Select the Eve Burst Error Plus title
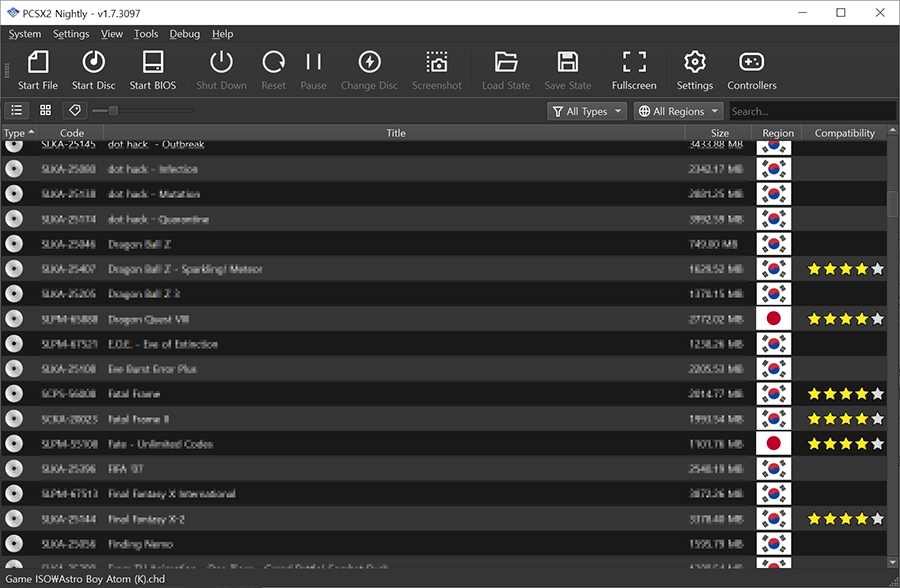 point(153,369)
